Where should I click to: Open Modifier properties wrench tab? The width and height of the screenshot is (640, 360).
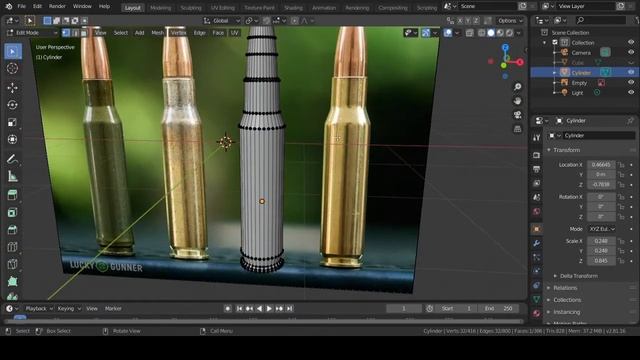pos(537,243)
